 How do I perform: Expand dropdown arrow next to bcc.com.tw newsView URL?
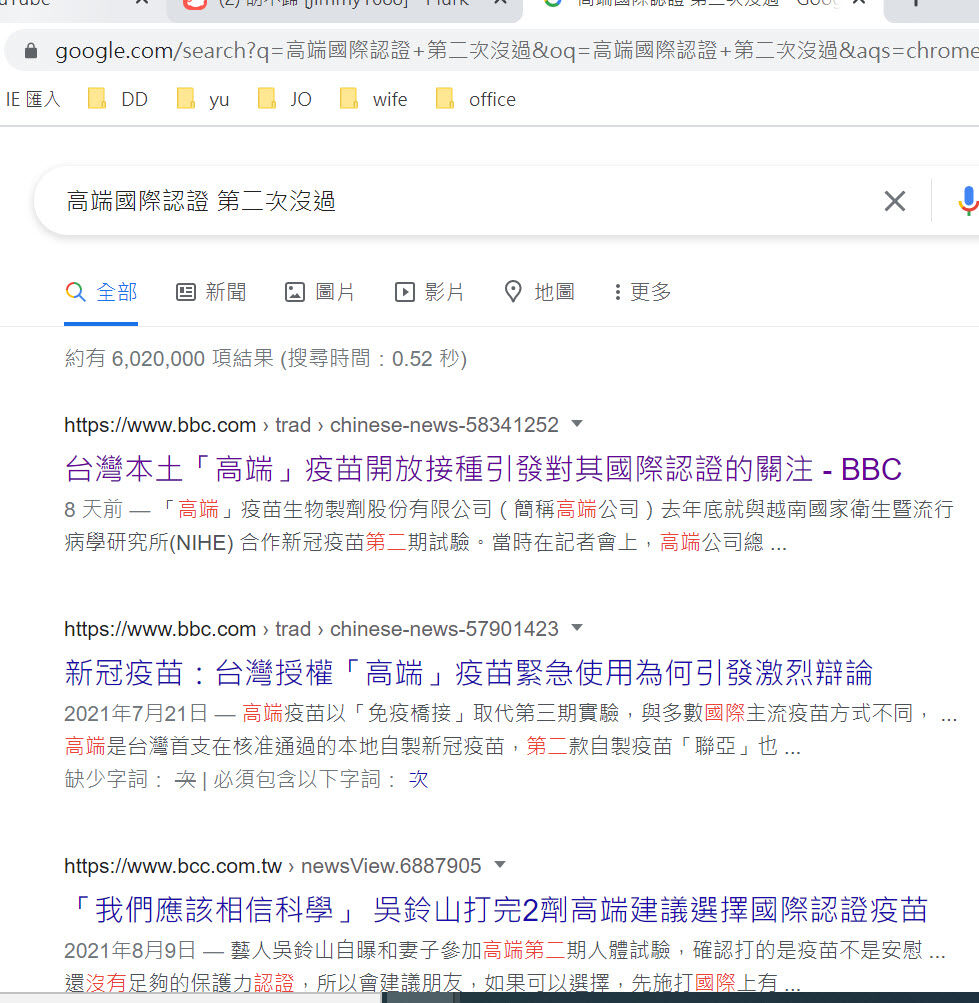click(500, 865)
